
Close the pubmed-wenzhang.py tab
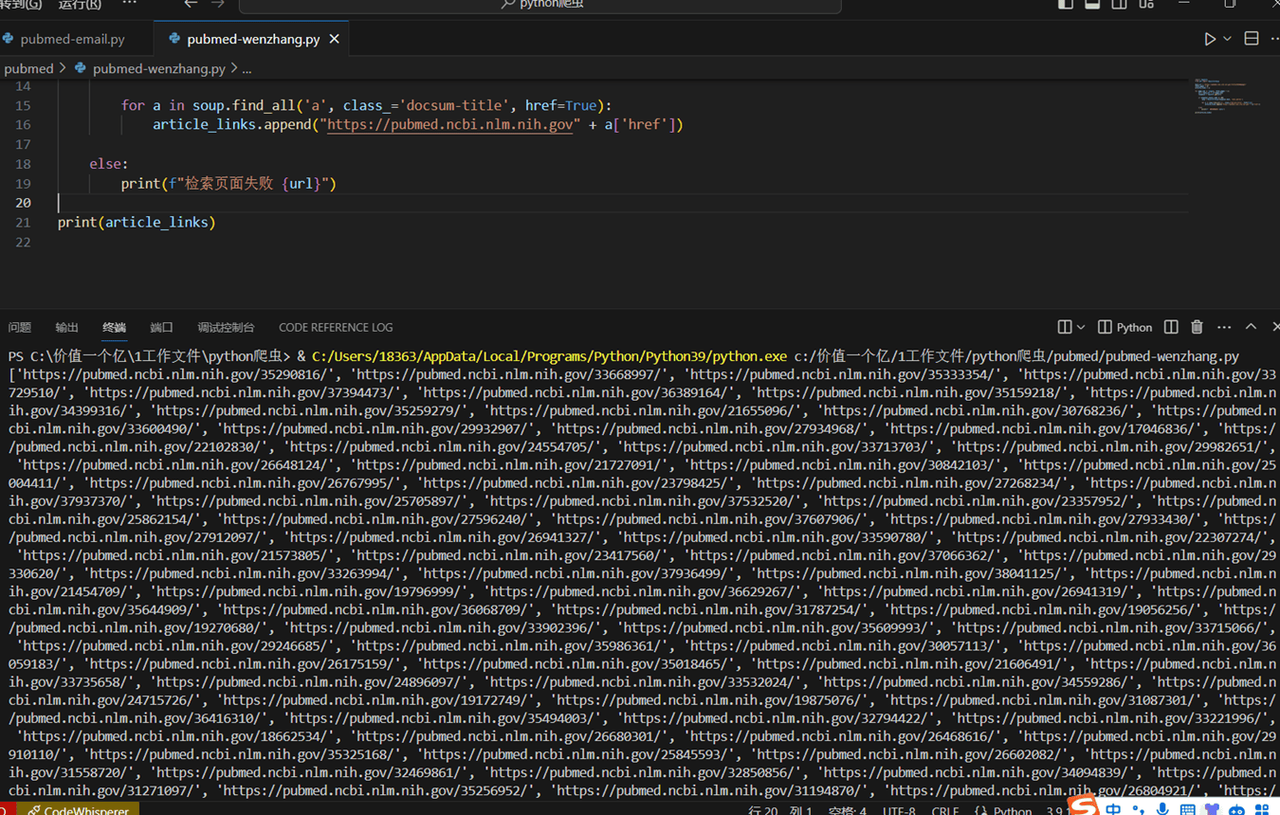(334, 39)
